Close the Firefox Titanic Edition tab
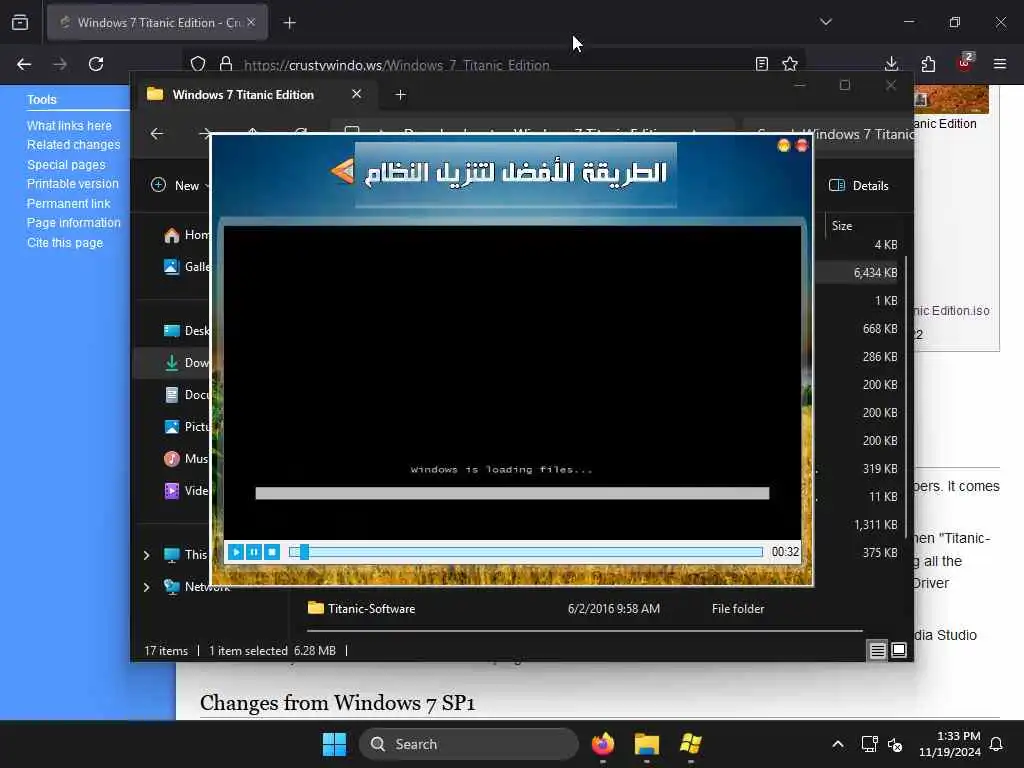 251,23
